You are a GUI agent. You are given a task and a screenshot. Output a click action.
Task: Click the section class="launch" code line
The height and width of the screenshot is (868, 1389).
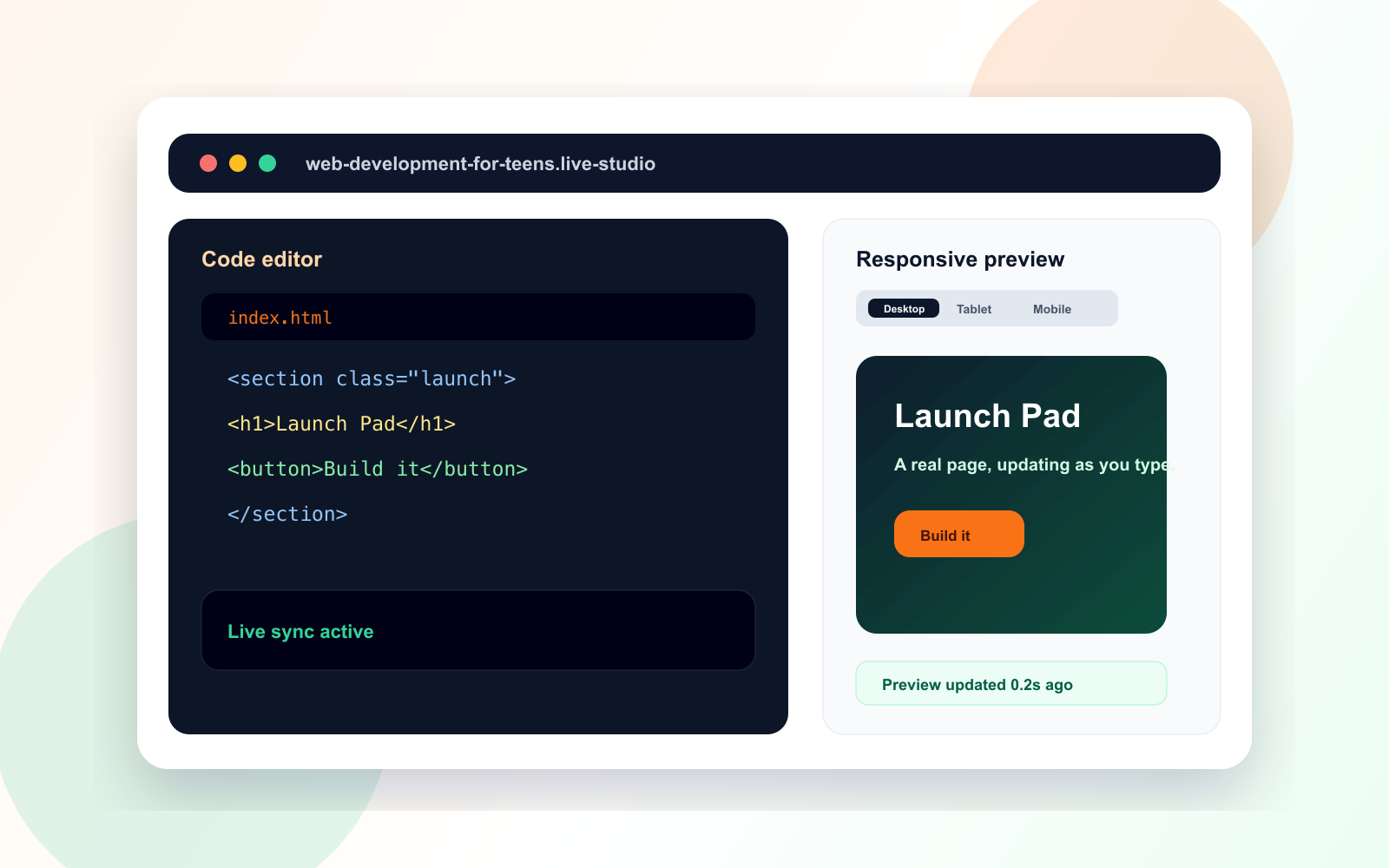pos(372,378)
